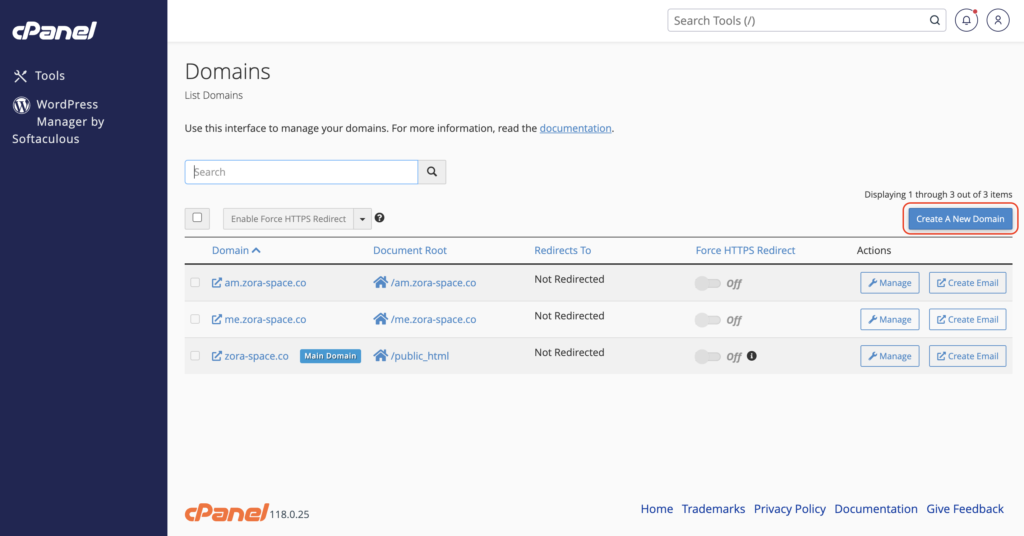Viewport: 1024px width, 536px height.
Task: Click the notifications bell icon
Action: click(x=966, y=20)
